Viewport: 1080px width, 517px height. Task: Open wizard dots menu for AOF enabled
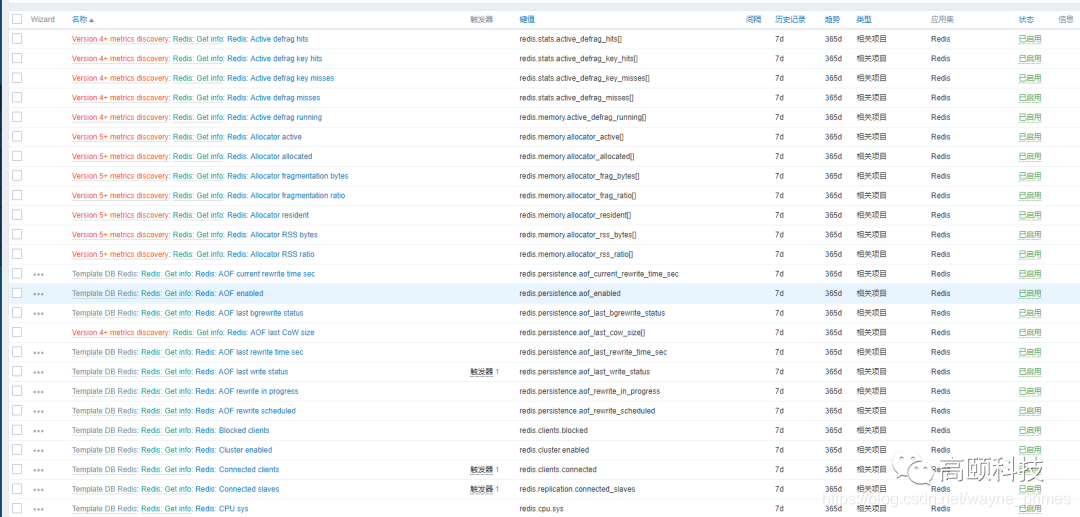click(x=39, y=294)
